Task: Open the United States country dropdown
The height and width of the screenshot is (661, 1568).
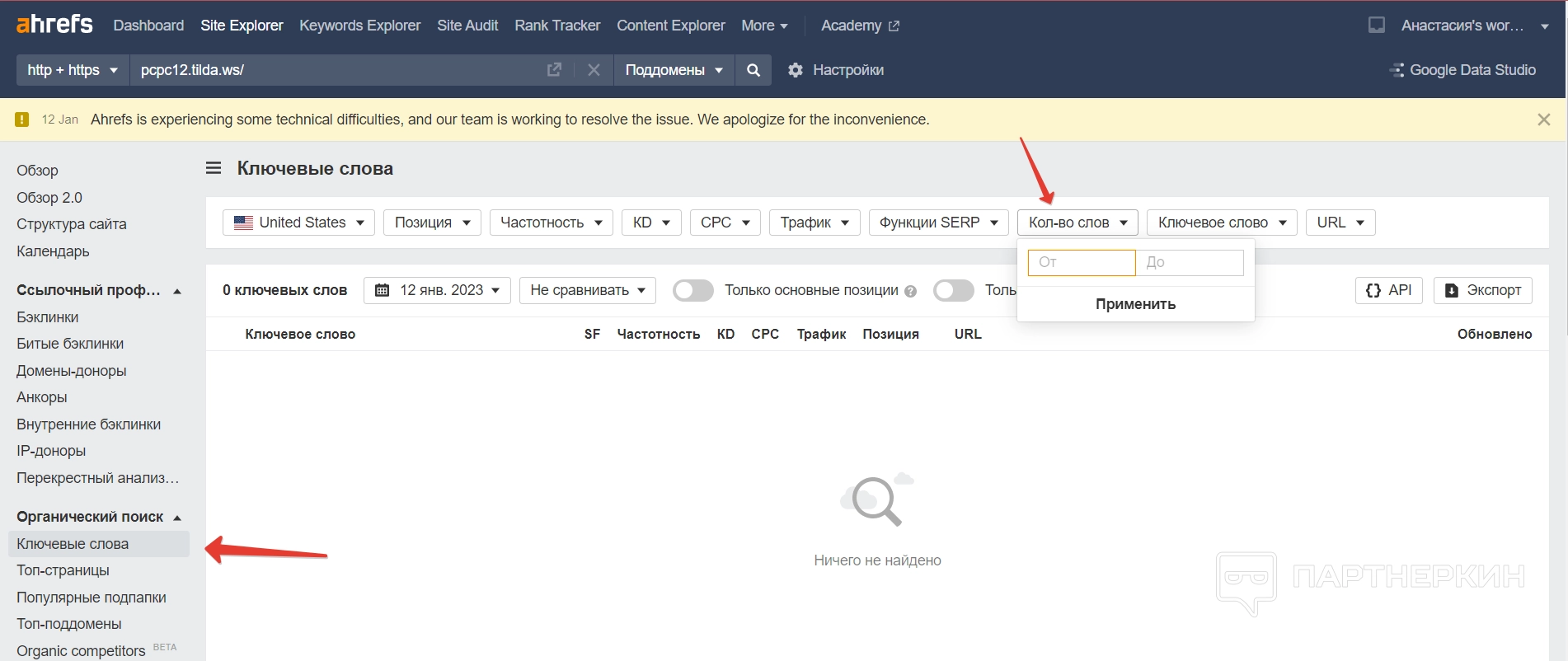Action: pos(298,223)
